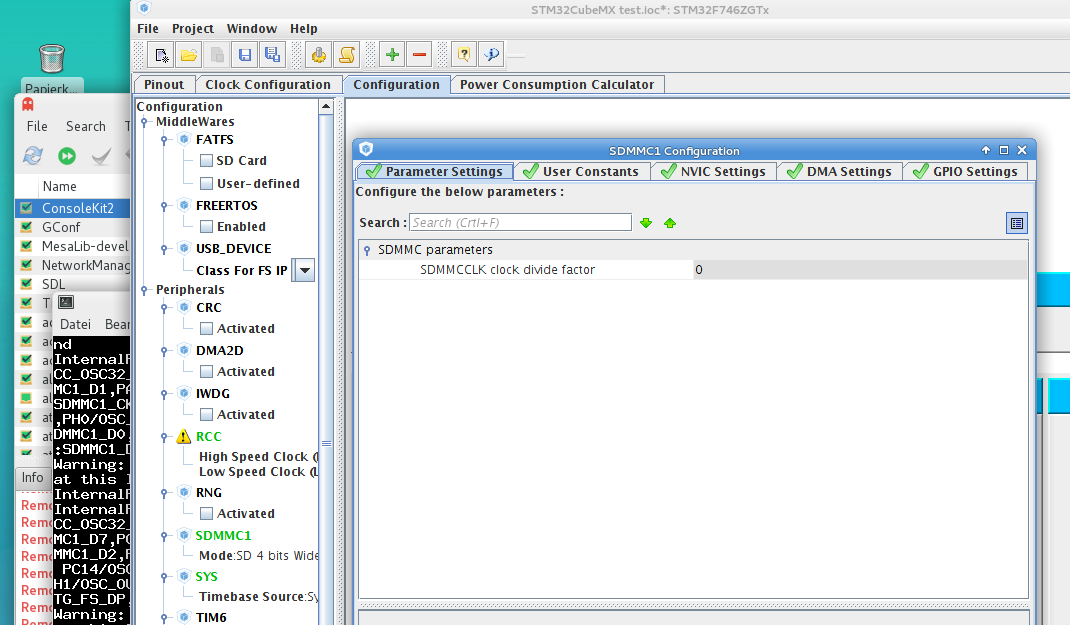The height and width of the screenshot is (625, 1070).
Task: Collapse the SDMMC1 tree node
Action: [164, 536]
